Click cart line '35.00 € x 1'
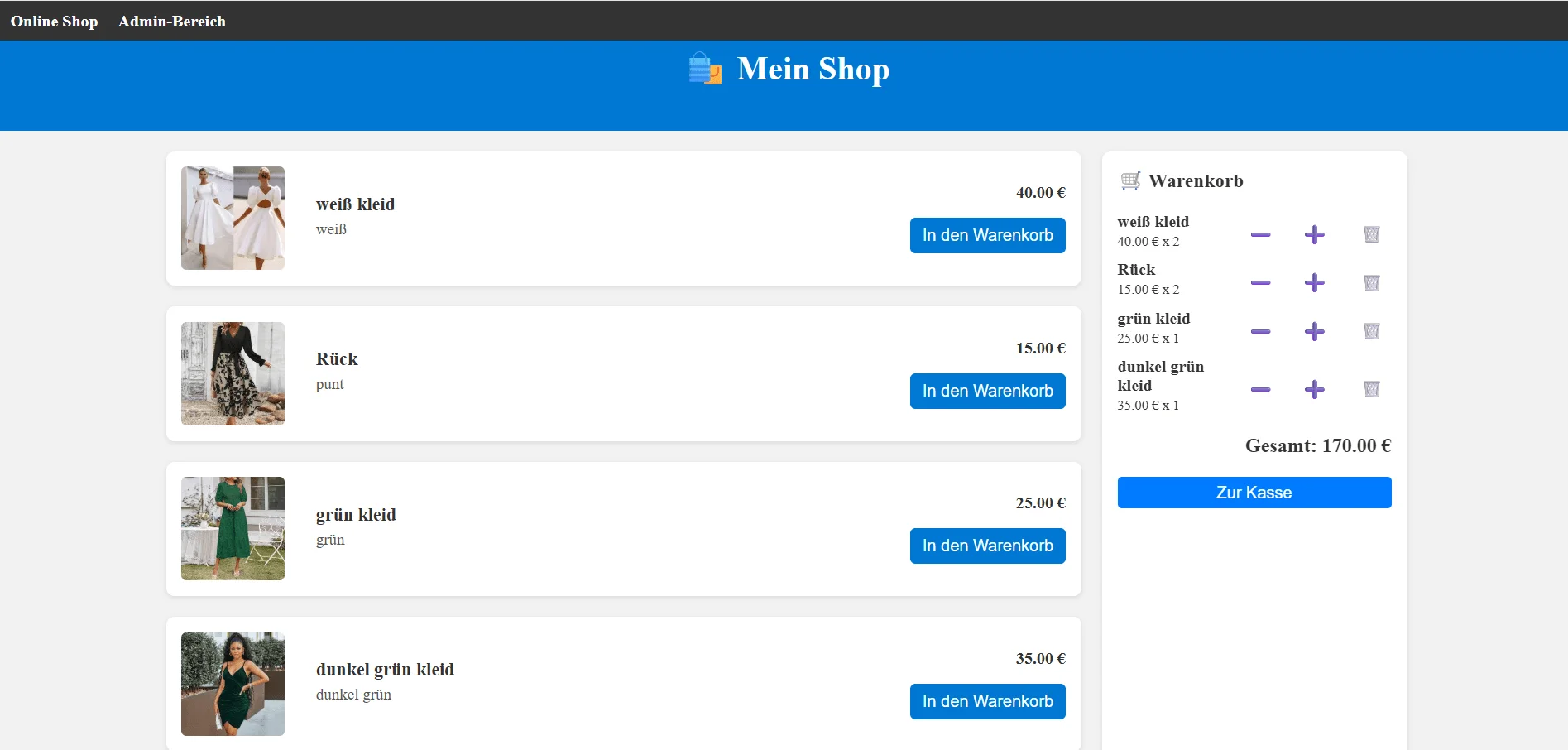1568x750 pixels. (x=1148, y=406)
